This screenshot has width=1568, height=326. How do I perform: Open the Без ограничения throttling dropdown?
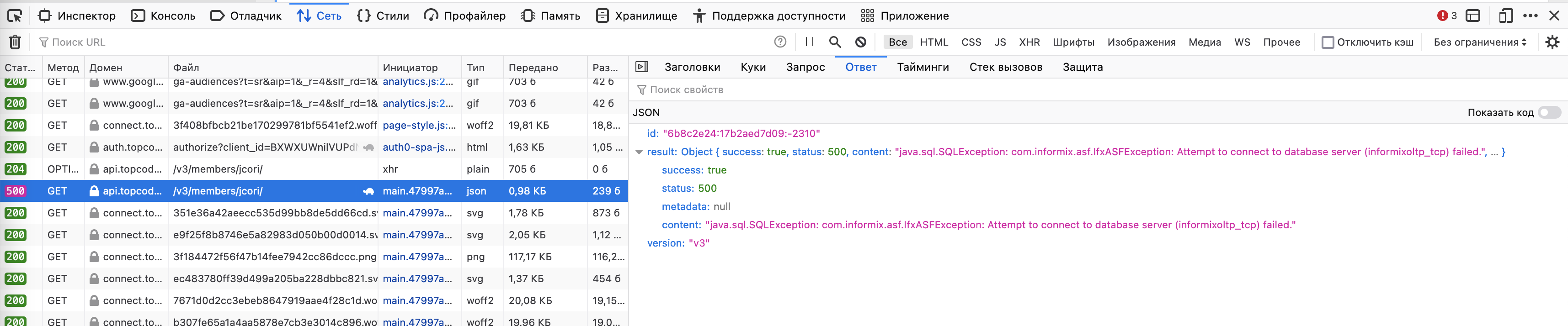click(1480, 42)
